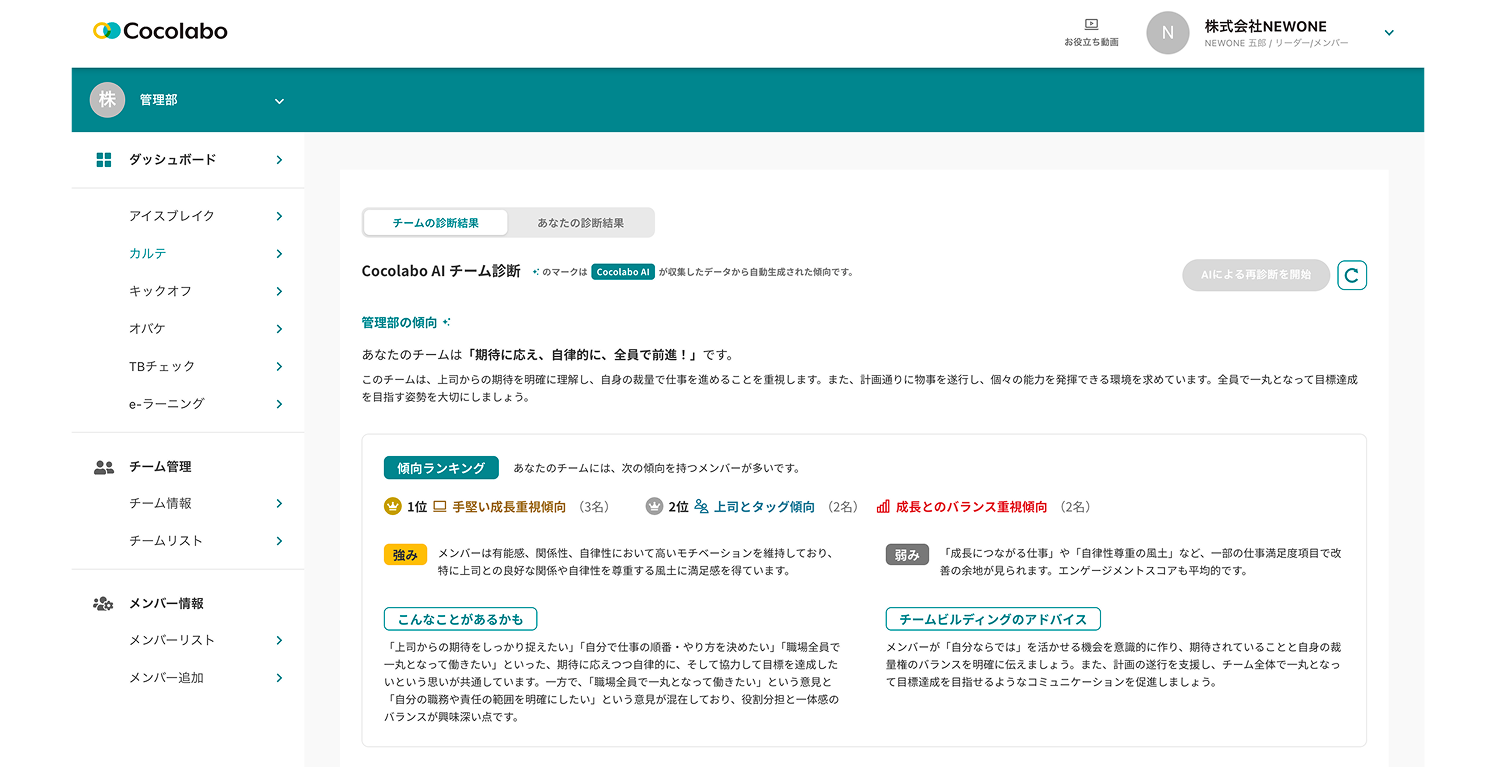Image resolution: width=1496 pixels, height=767 pixels.
Task: Click the sparkle icon beside 管理部の傾向
Action: click(447, 322)
